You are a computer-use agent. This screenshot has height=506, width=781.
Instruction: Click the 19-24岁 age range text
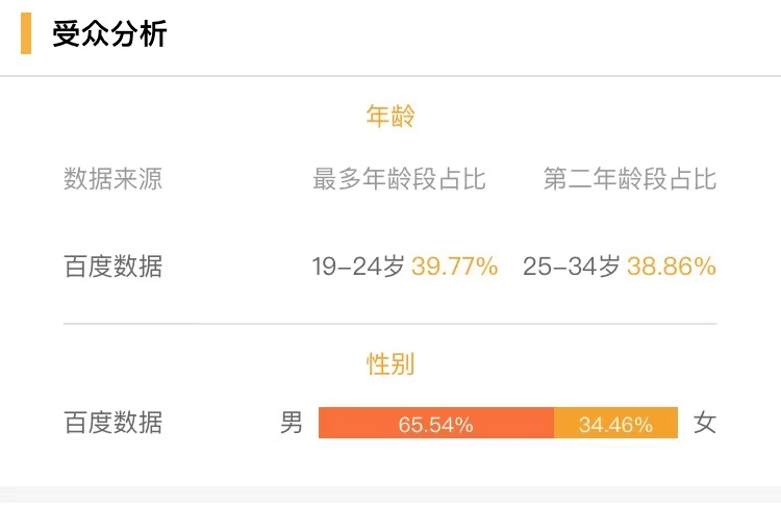[358, 266]
